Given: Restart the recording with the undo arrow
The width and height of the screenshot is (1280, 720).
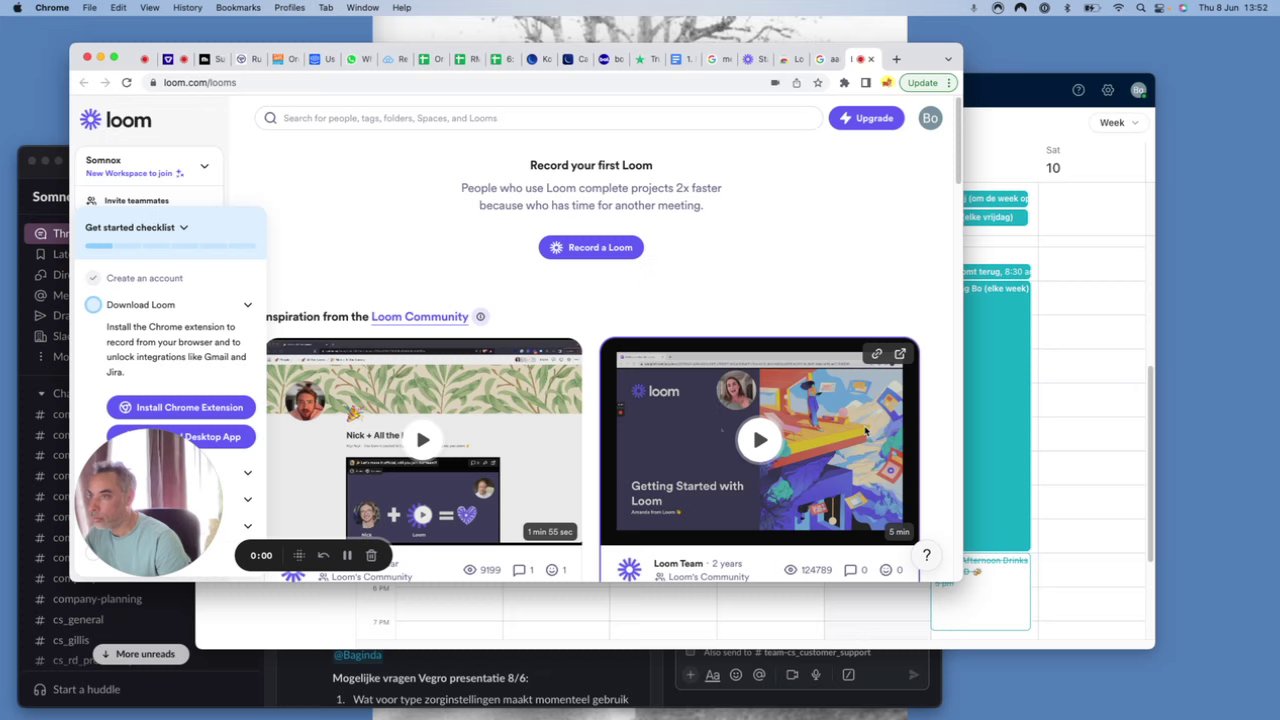Looking at the screenshot, I should coord(323,555).
